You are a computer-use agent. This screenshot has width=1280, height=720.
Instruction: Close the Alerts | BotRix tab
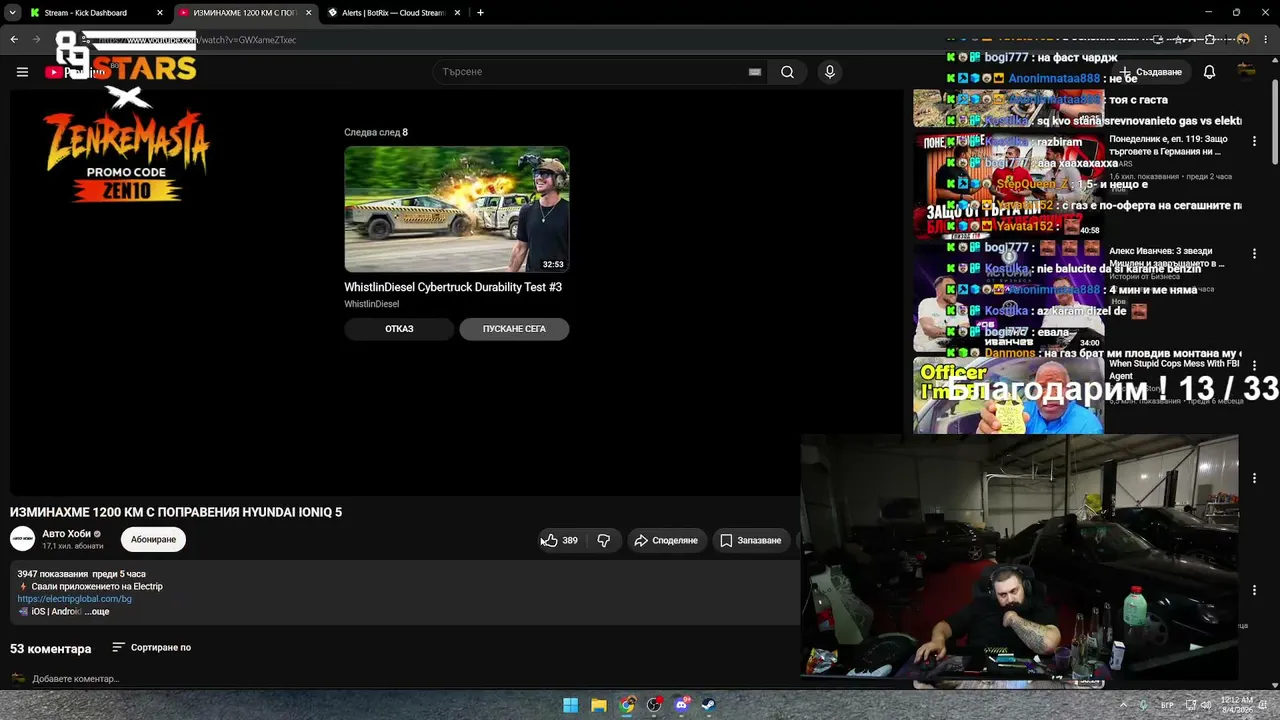[458, 13]
